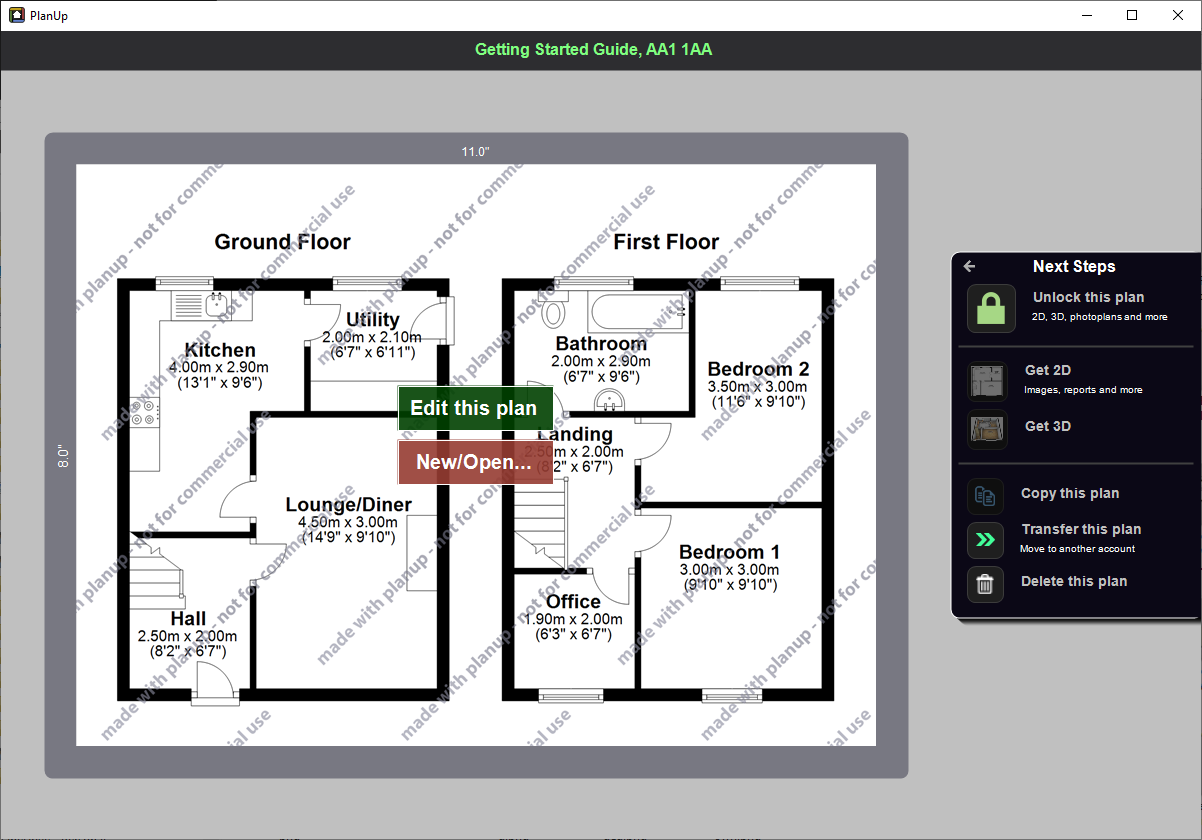
Task: Click the Lounge/Diner room label
Action: (x=348, y=505)
